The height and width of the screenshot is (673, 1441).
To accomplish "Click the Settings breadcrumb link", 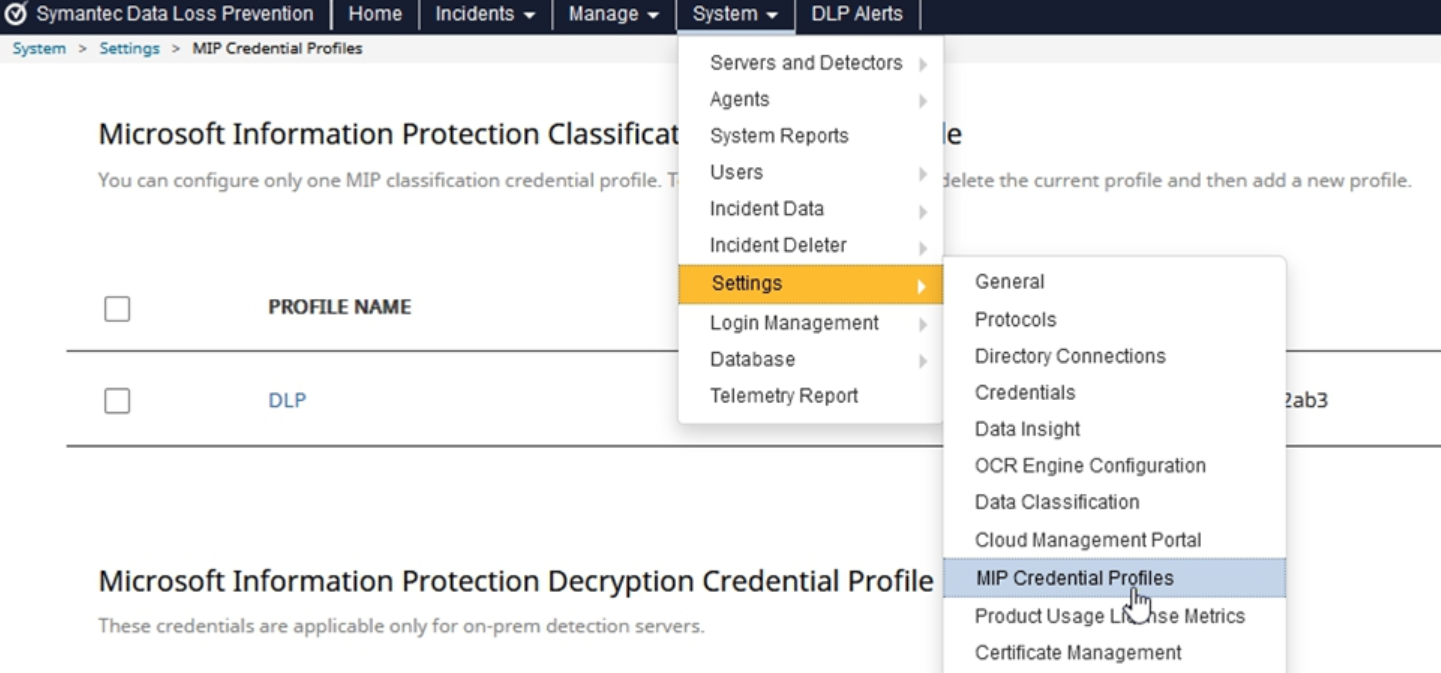I will click(129, 48).
